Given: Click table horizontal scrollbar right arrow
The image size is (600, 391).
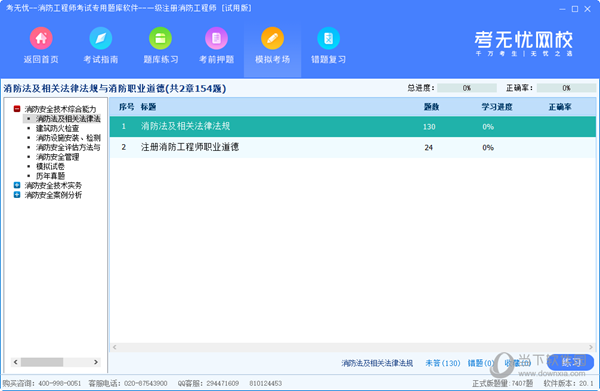Looking at the screenshot, I should [x=591, y=347].
